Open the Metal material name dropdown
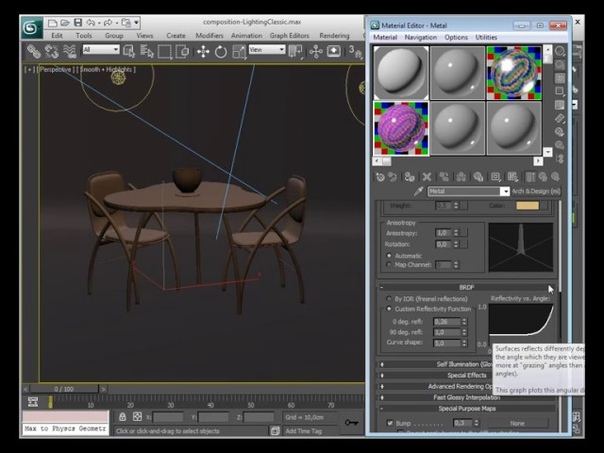Screen dimensions: 604x453 [505, 191]
